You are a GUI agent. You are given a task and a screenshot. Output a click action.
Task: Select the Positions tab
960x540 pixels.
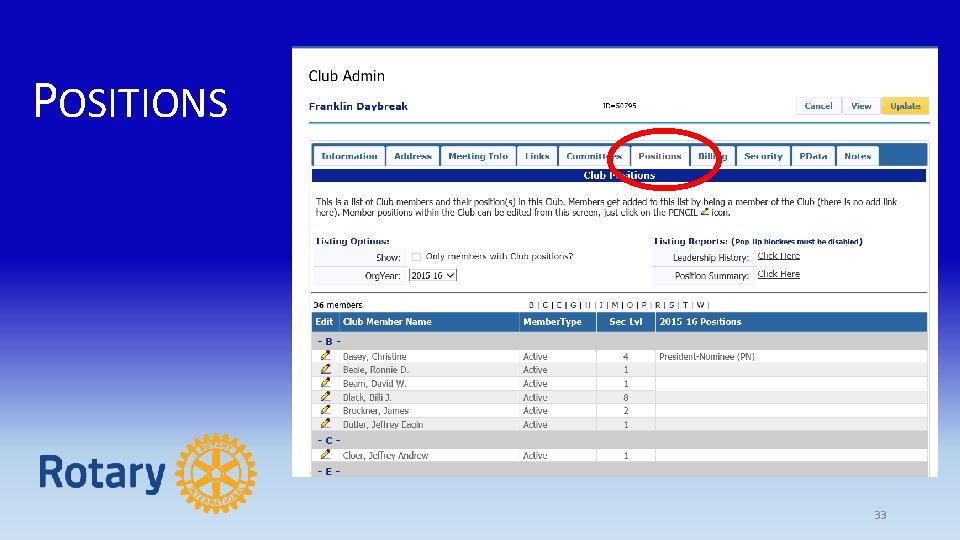659,156
